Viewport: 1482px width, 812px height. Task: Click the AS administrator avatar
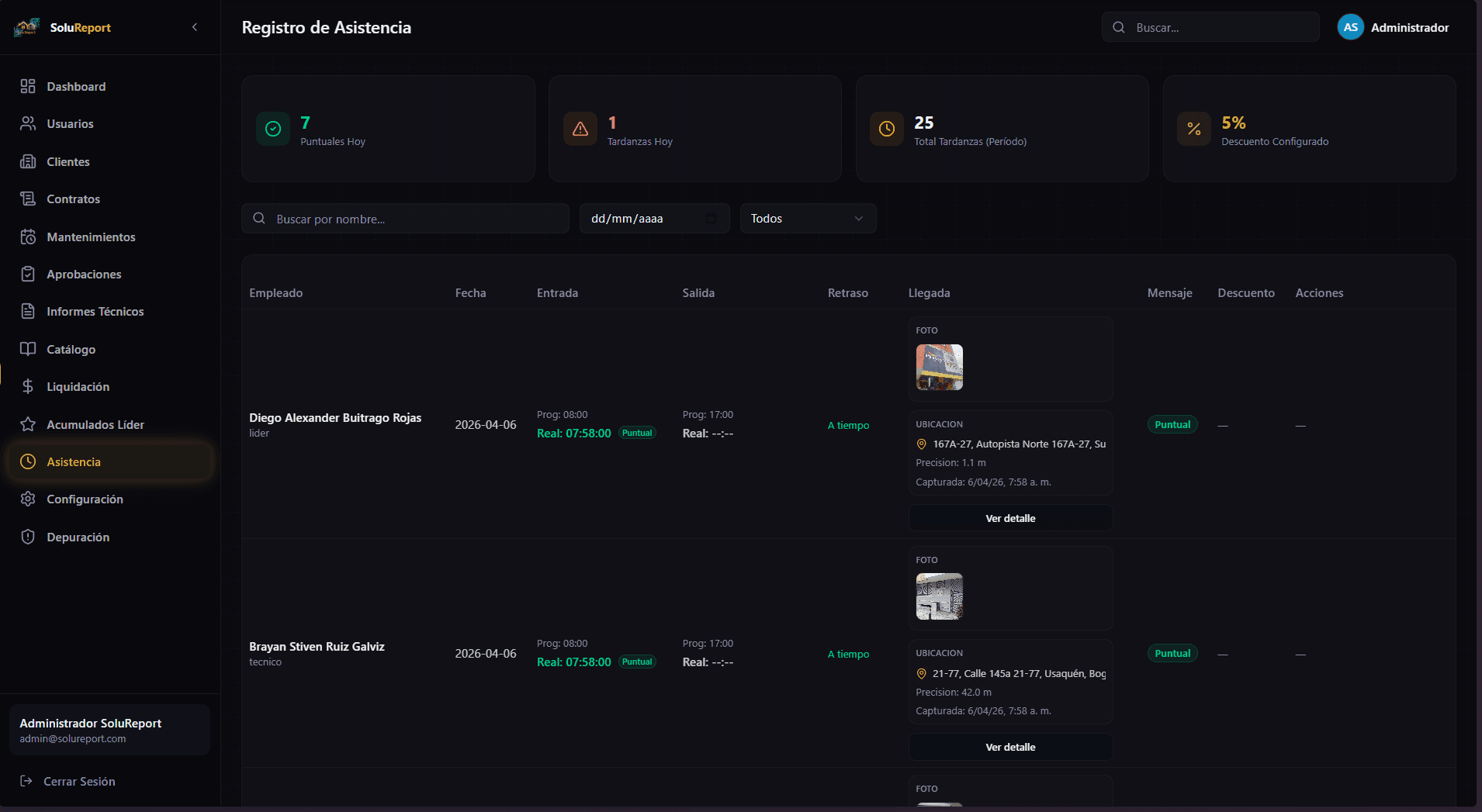(x=1350, y=27)
